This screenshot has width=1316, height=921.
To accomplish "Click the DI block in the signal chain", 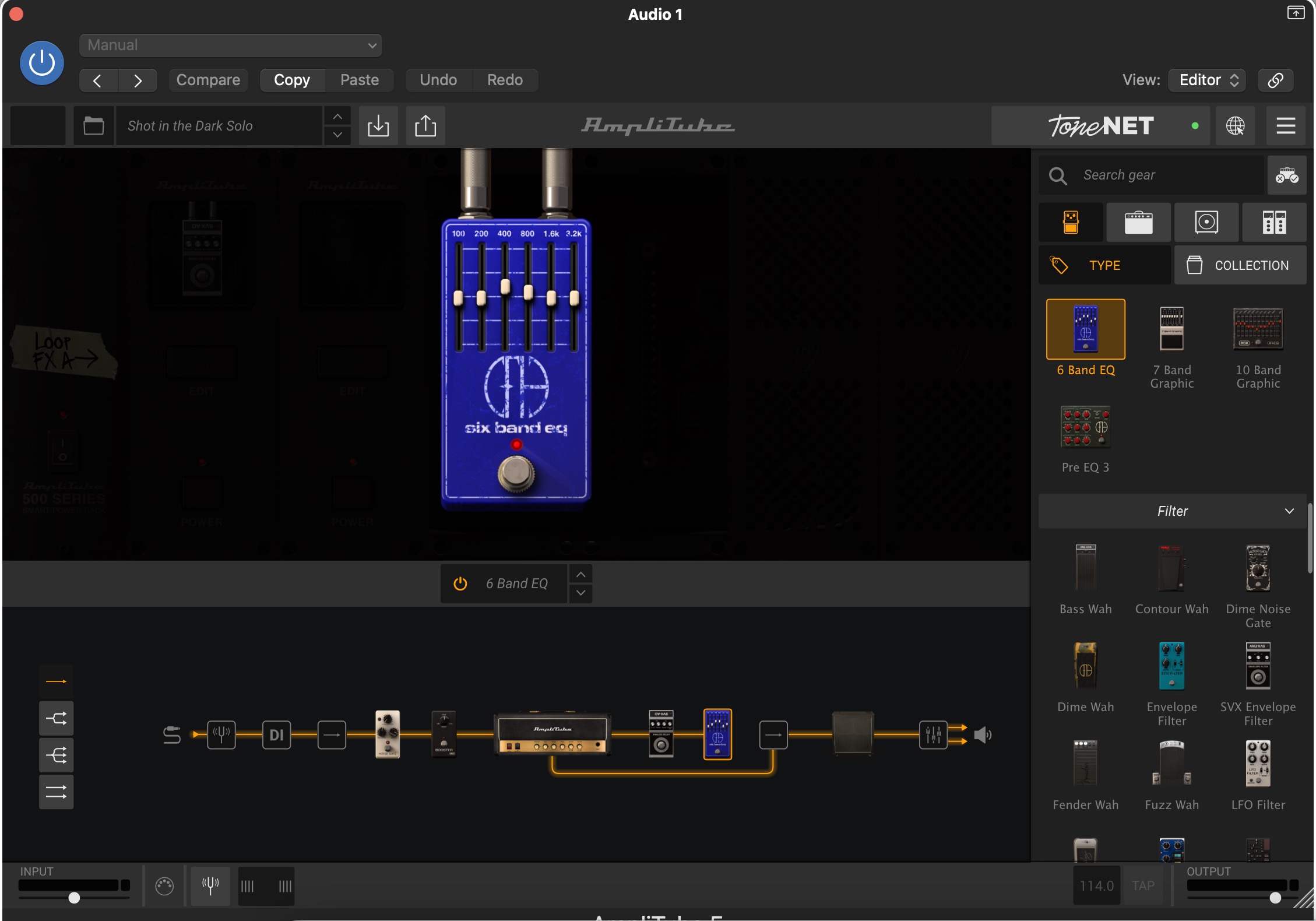I will point(276,734).
